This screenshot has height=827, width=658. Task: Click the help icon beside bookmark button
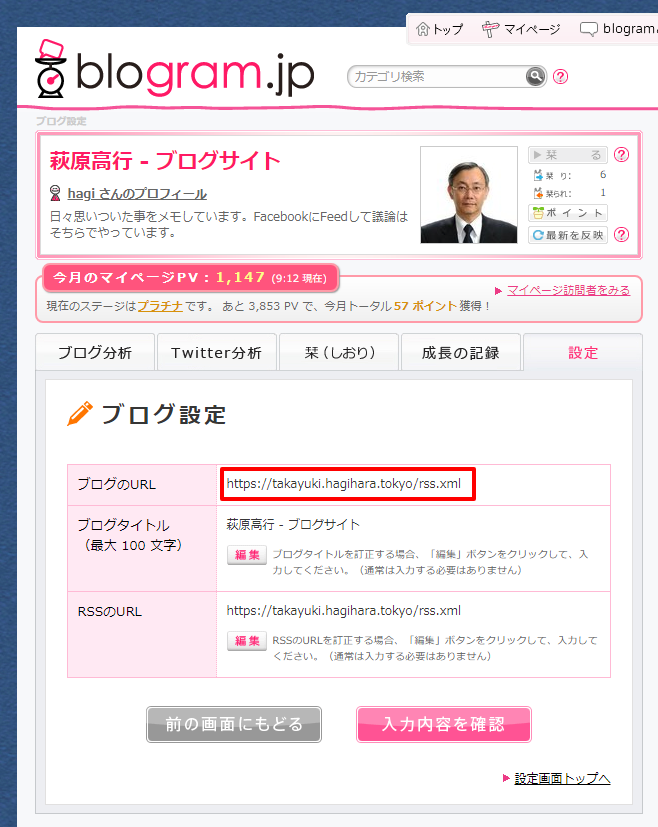[622, 155]
